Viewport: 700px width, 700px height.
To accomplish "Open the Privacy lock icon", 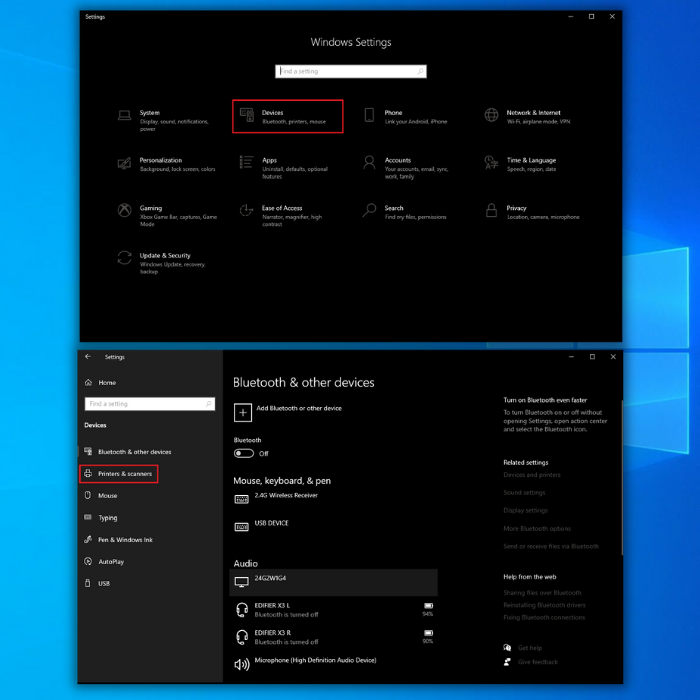I will point(491,210).
